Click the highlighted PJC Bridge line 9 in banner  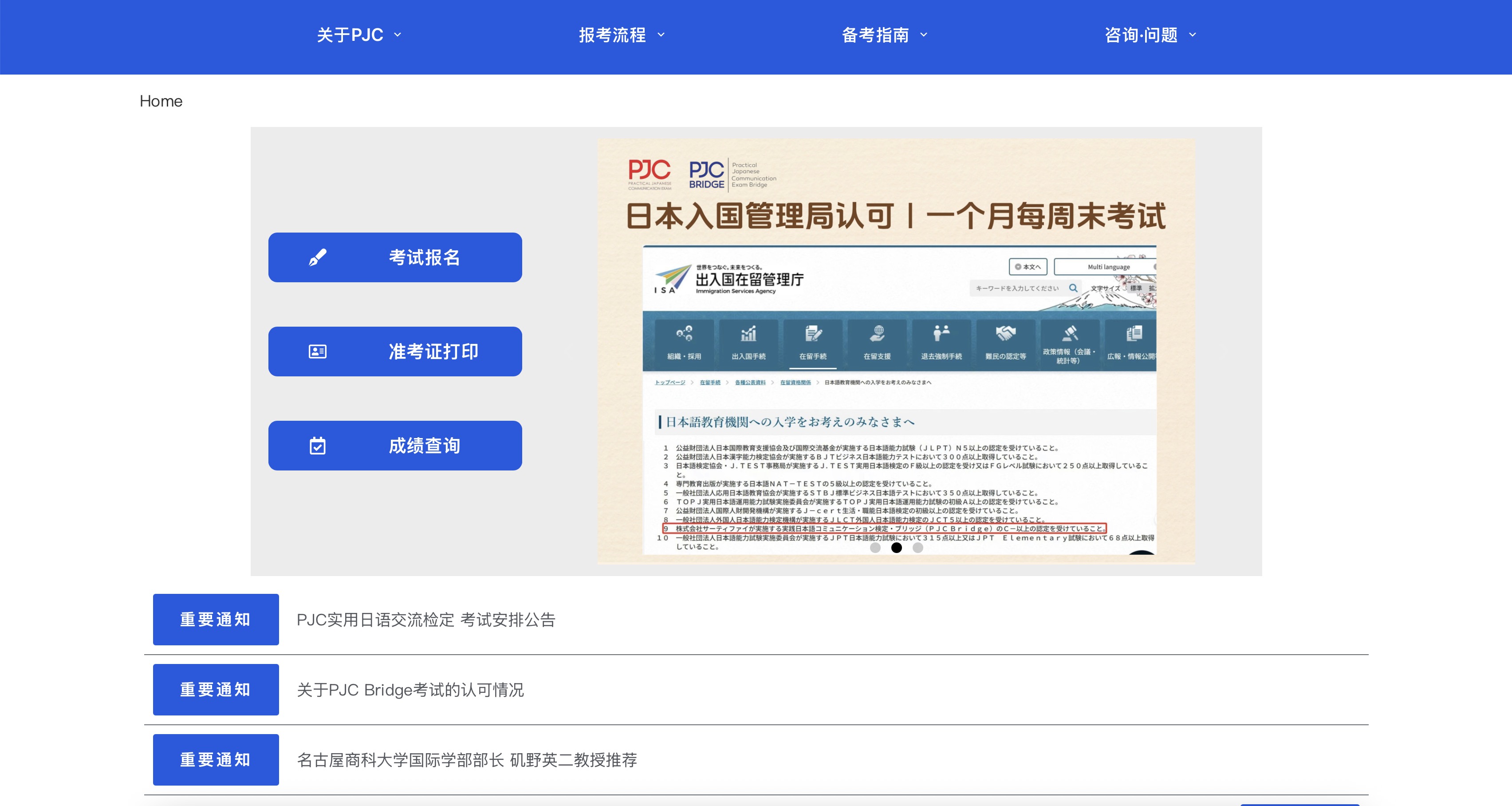(x=885, y=528)
